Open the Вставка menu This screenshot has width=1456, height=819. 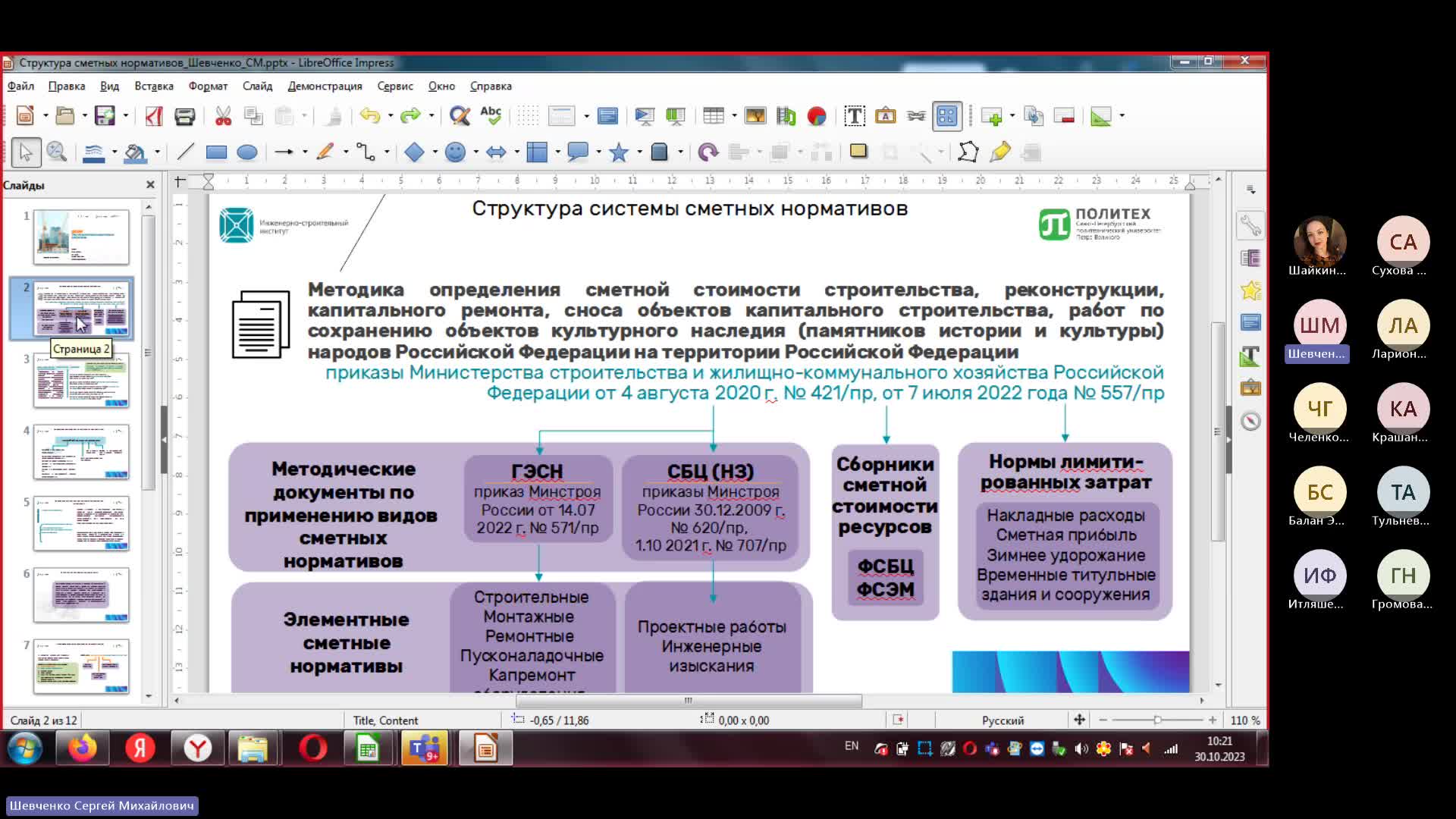[x=154, y=86]
